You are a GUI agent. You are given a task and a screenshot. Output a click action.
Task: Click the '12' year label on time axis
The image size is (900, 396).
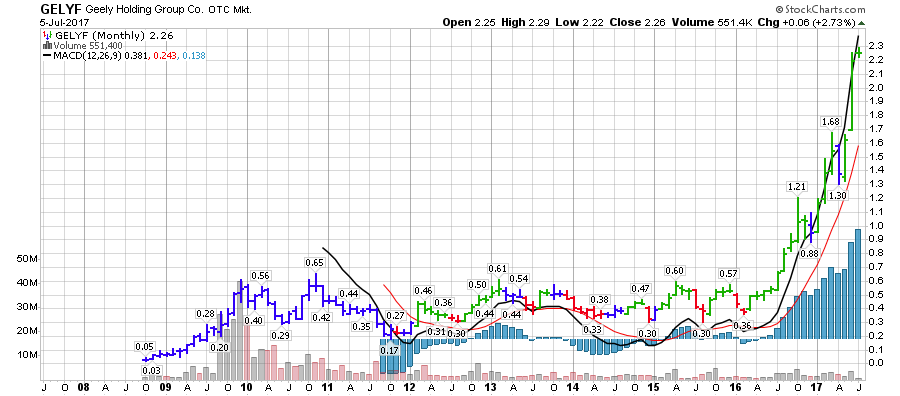click(x=409, y=388)
